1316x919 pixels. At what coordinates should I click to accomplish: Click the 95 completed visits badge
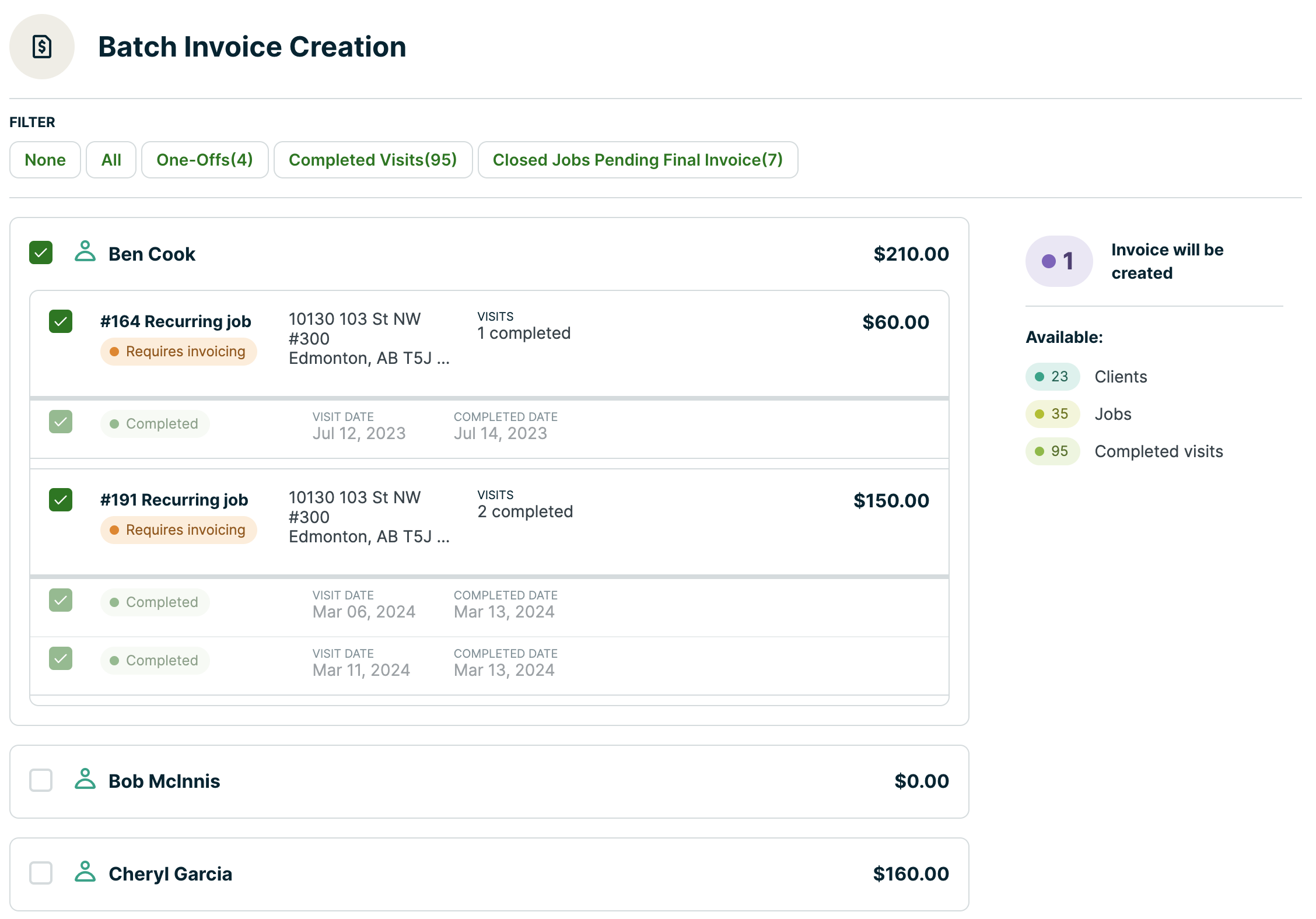click(x=1052, y=451)
